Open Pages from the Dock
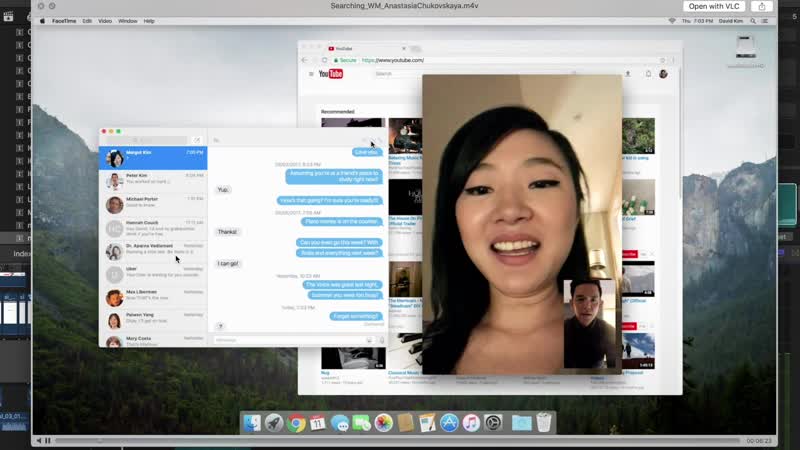This screenshot has width=800, height=450. pyautogui.click(x=427, y=423)
